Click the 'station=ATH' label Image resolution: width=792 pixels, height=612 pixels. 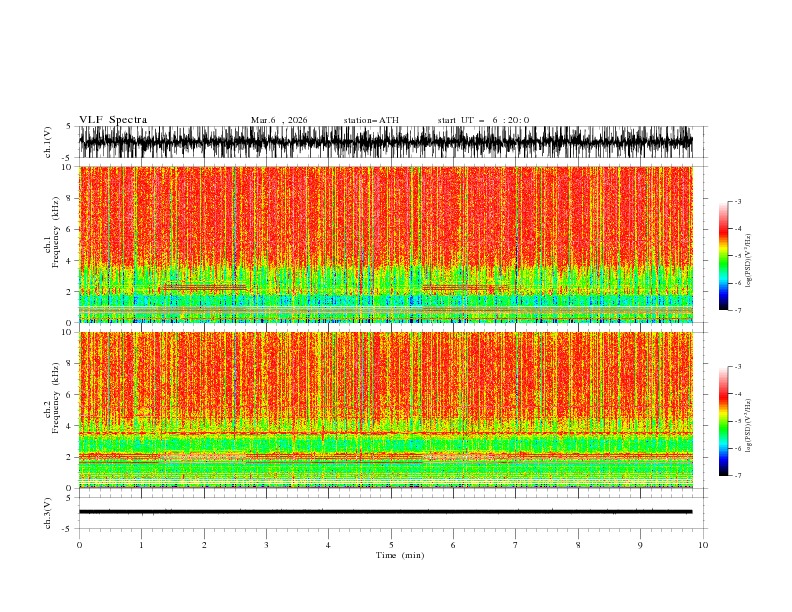click(371, 120)
